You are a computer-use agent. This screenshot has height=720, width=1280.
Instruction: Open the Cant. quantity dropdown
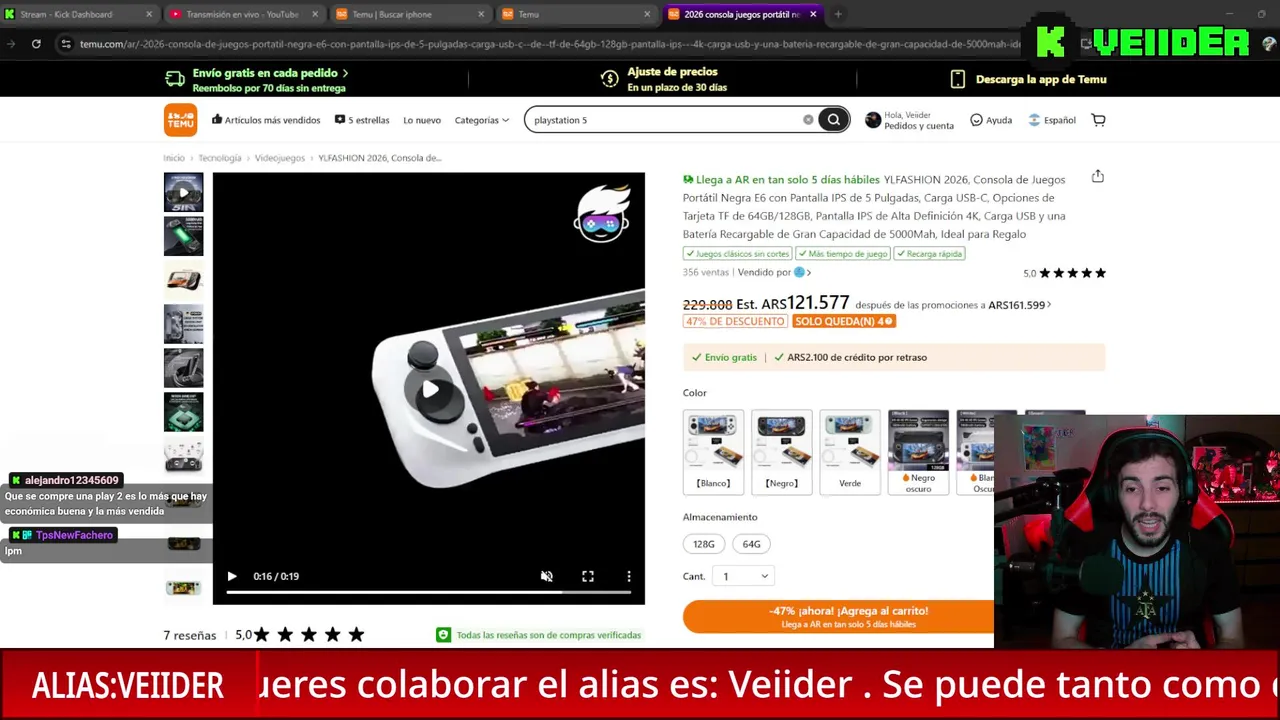[x=743, y=576]
